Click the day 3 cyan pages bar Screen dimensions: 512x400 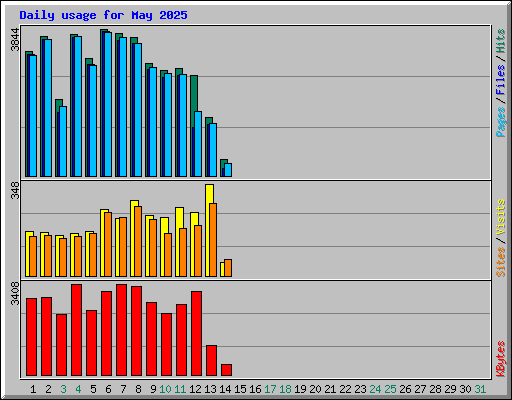(63, 142)
